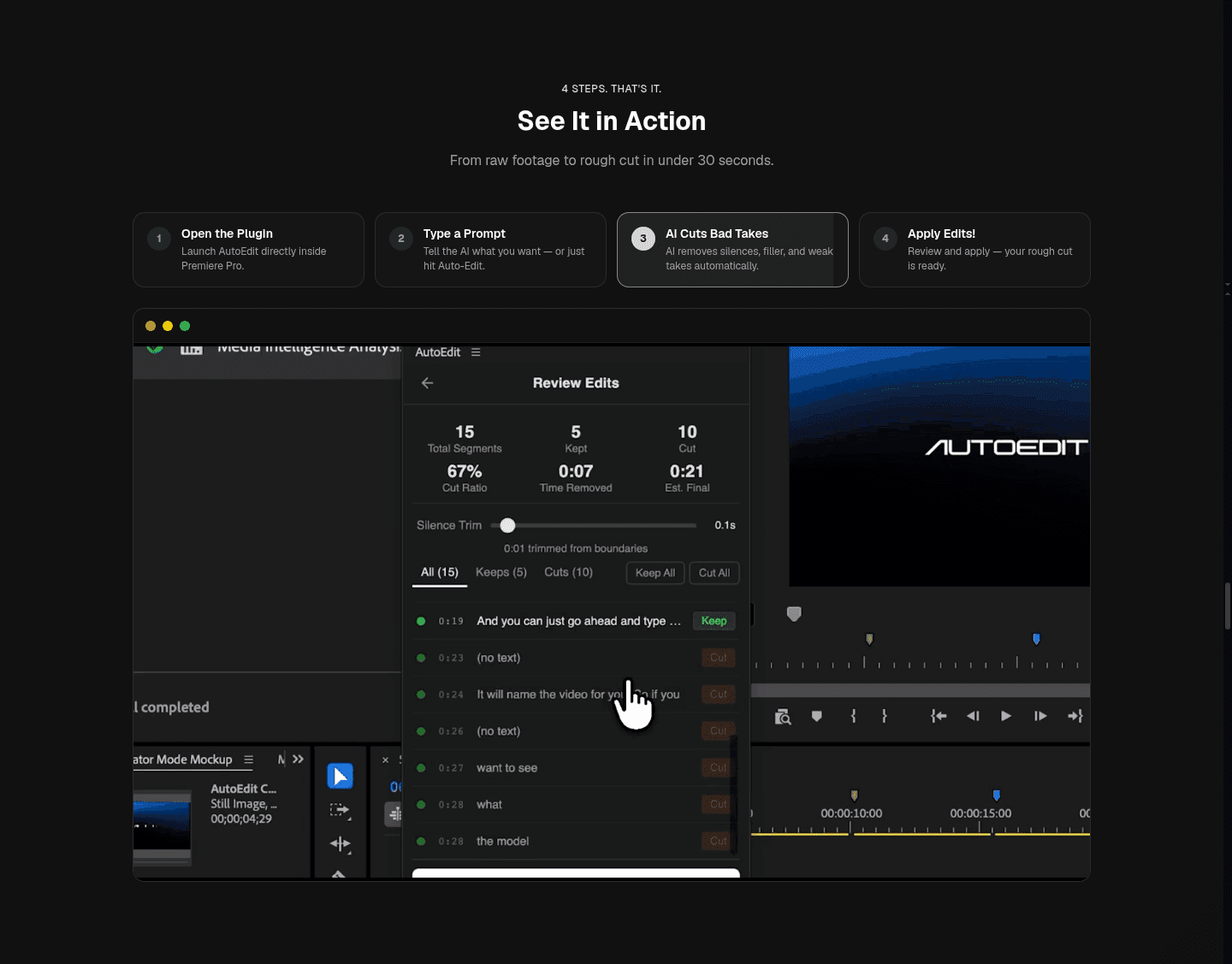
Task: Go back using the Review Edits arrow
Action: point(427,383)
